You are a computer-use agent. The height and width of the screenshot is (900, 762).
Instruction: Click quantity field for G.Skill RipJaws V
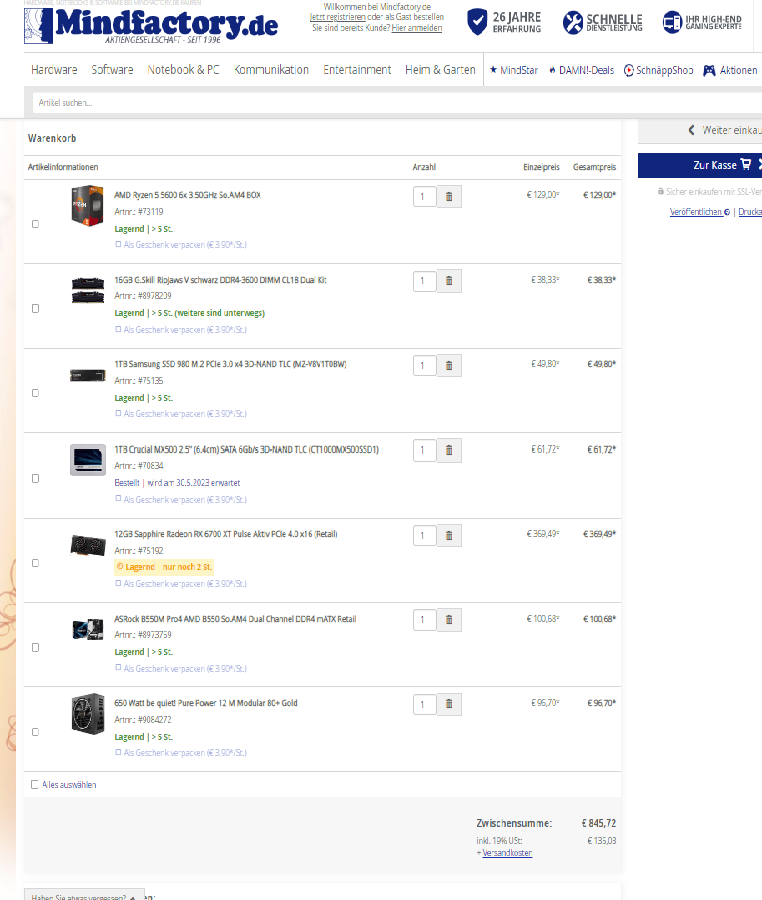pyautogui.click(x=425, y=281)
